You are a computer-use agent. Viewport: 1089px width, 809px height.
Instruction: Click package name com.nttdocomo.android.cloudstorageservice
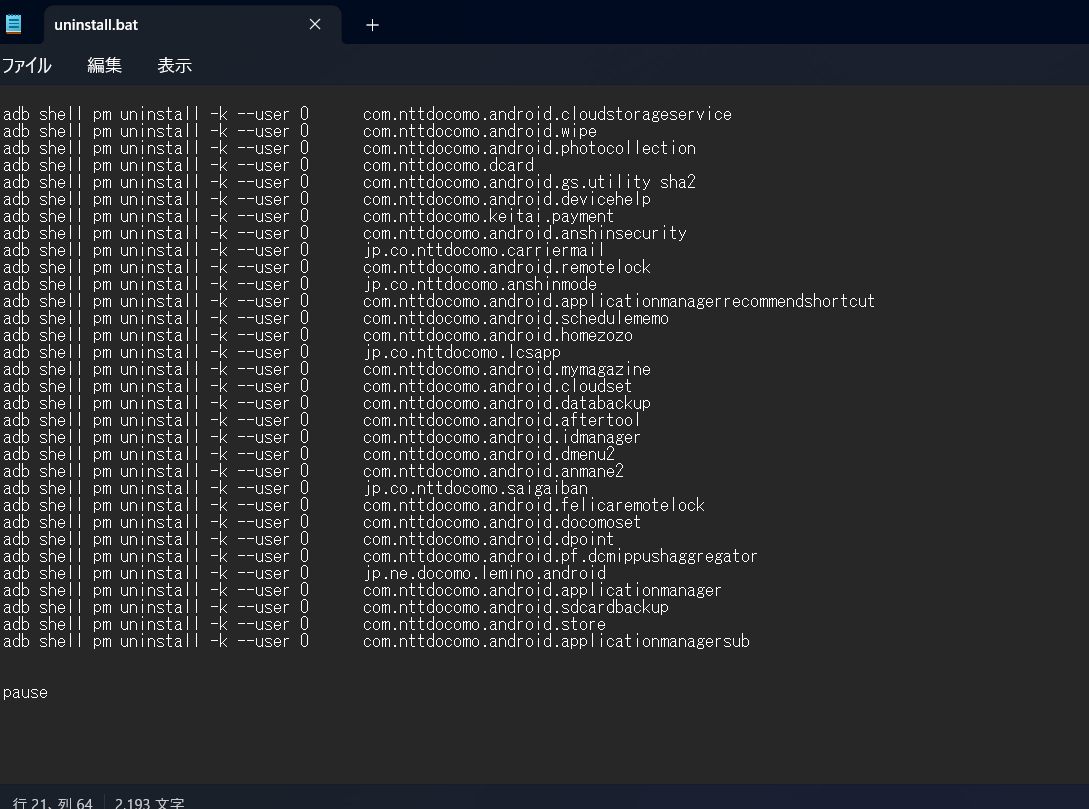coord(547,114)
